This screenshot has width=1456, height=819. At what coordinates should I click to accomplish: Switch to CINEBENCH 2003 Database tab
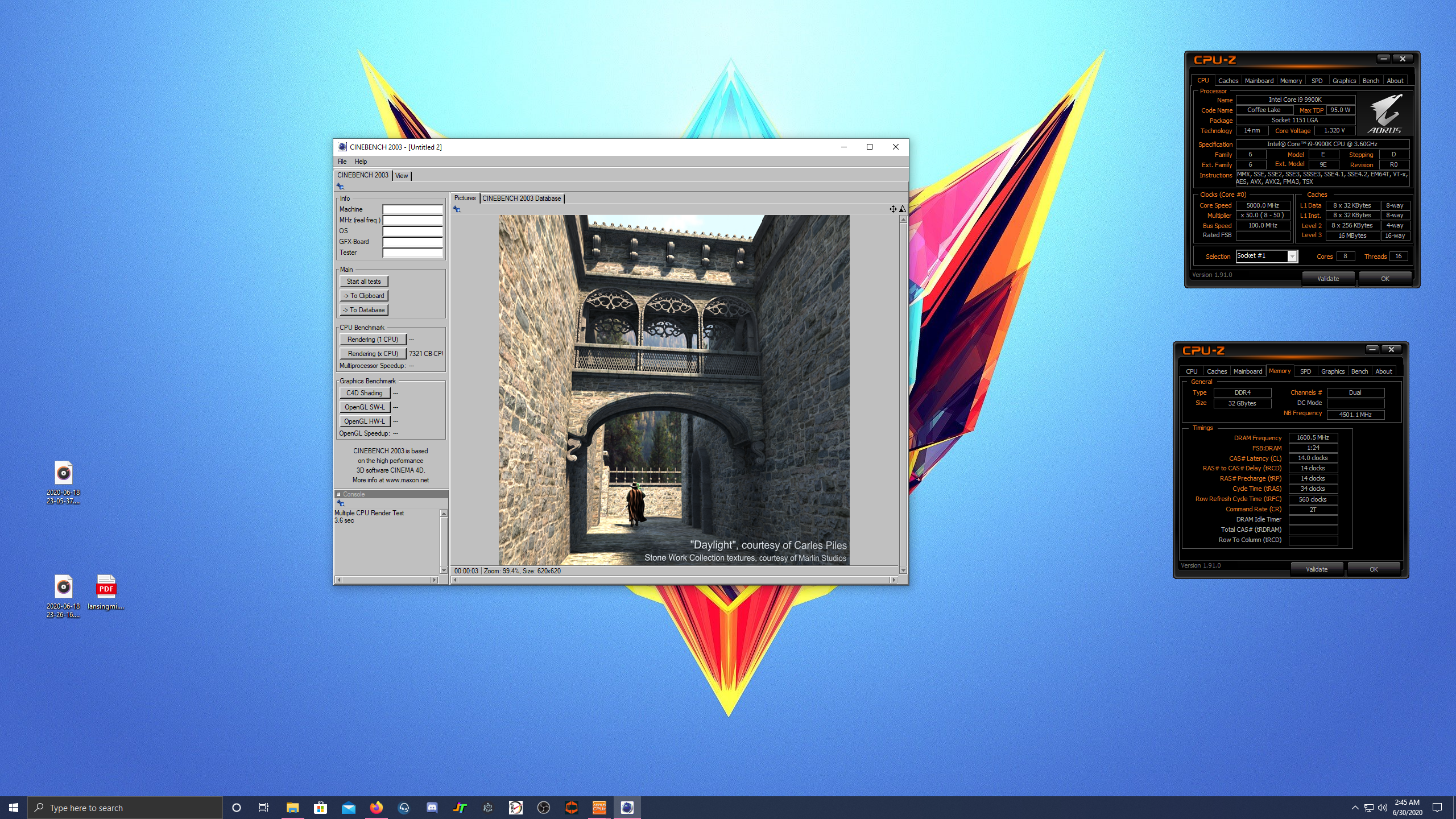click(522, 198)
